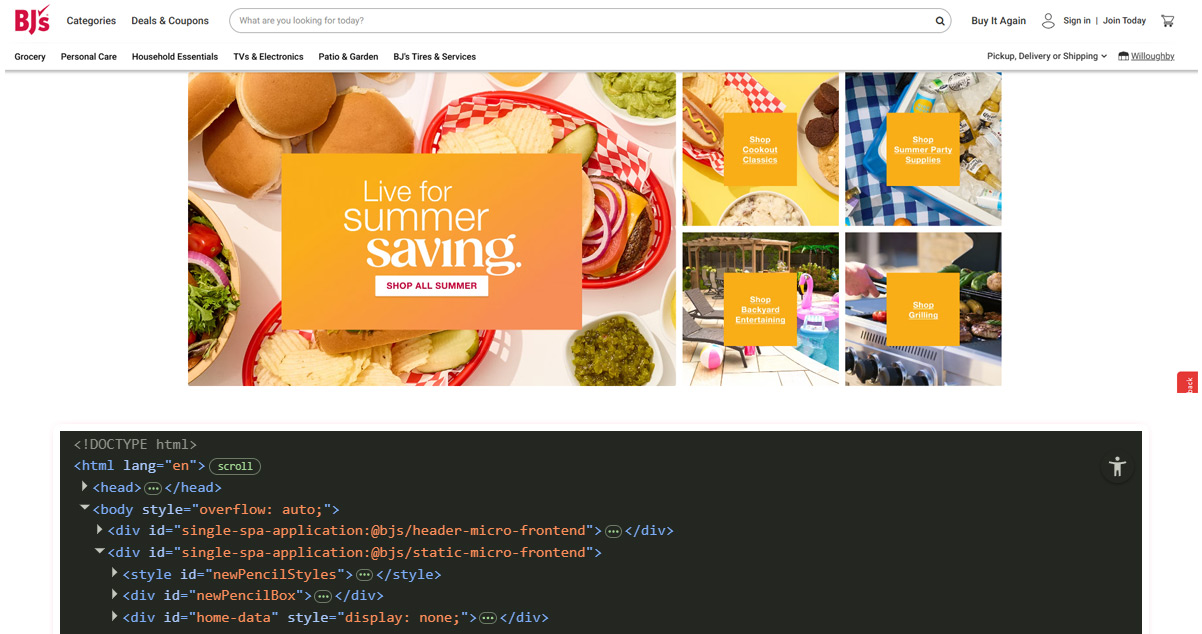
Task: Open the Grocery navigation item
Action: coord(30,57)
